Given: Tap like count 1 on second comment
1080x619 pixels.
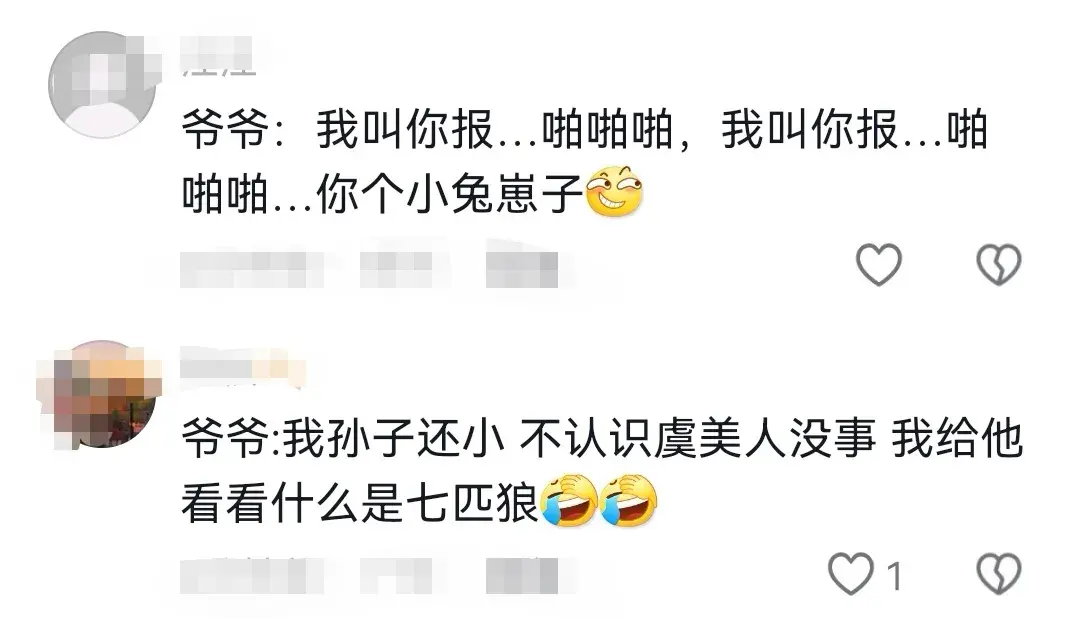Looking at the screenshot, I should [x=893, y=576].
